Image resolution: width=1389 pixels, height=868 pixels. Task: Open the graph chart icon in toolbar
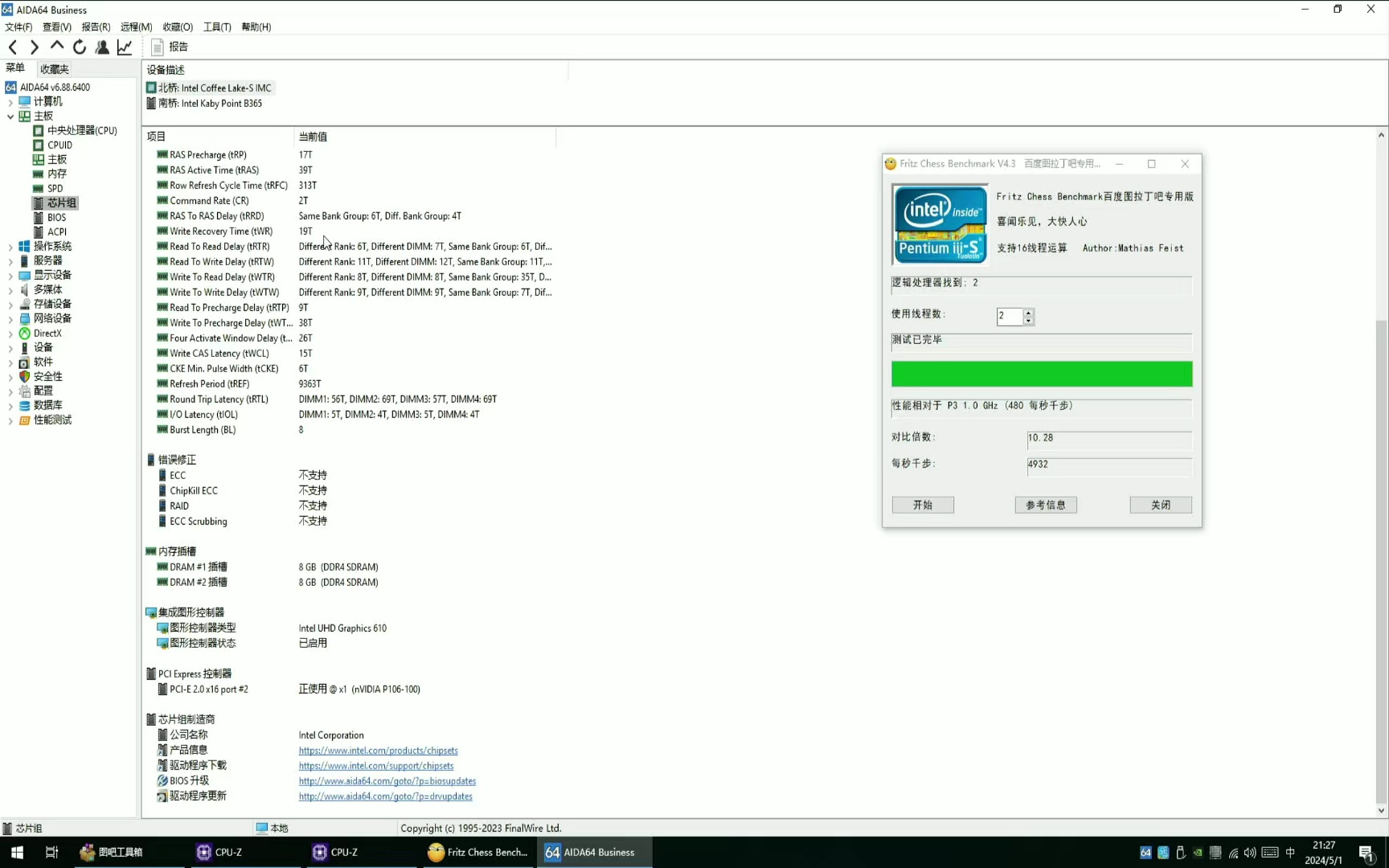pos(125,47)
